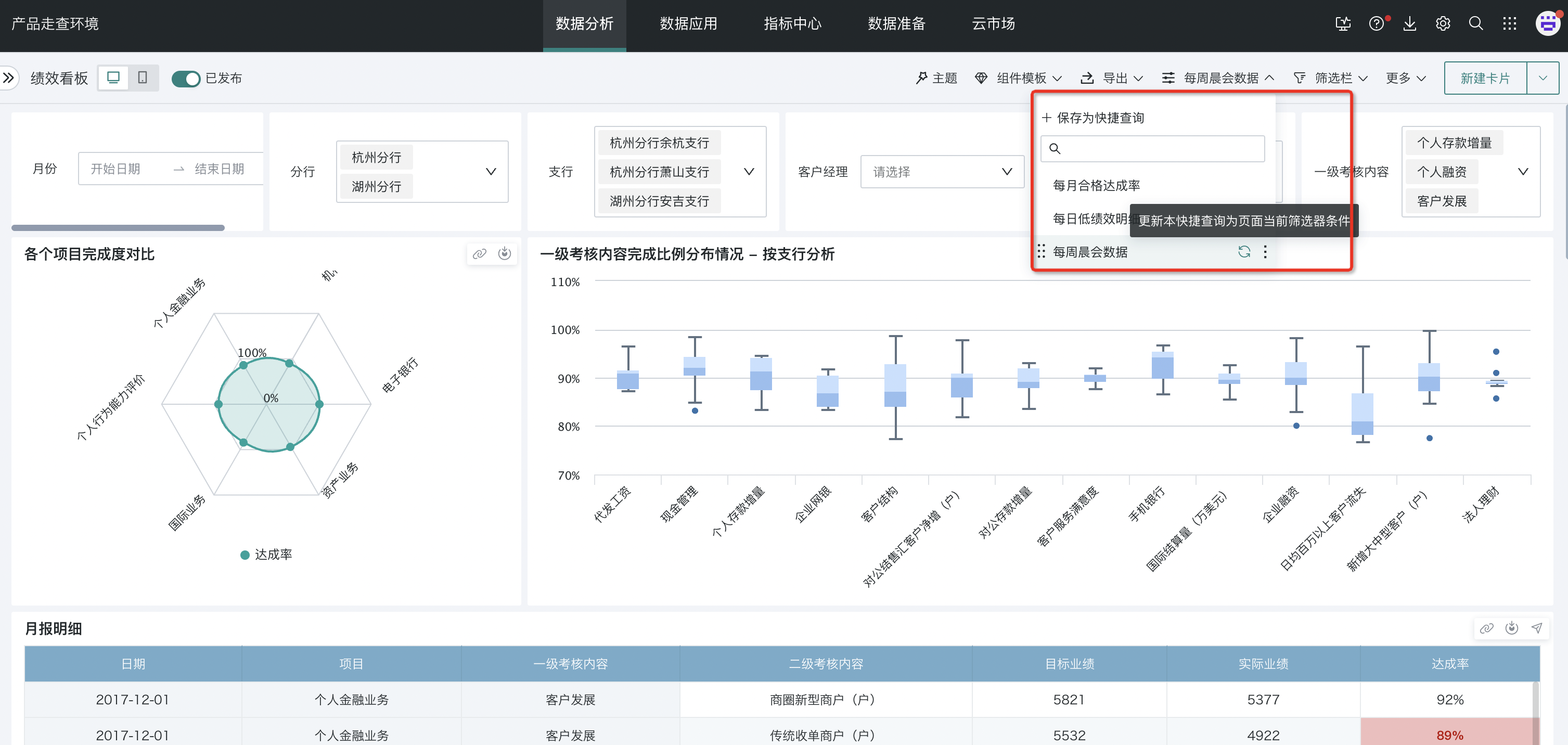Switch to the 数据应用 tab
This screenshot has height=745, width=1568.
pyautogui.click(x=688, y=24)
